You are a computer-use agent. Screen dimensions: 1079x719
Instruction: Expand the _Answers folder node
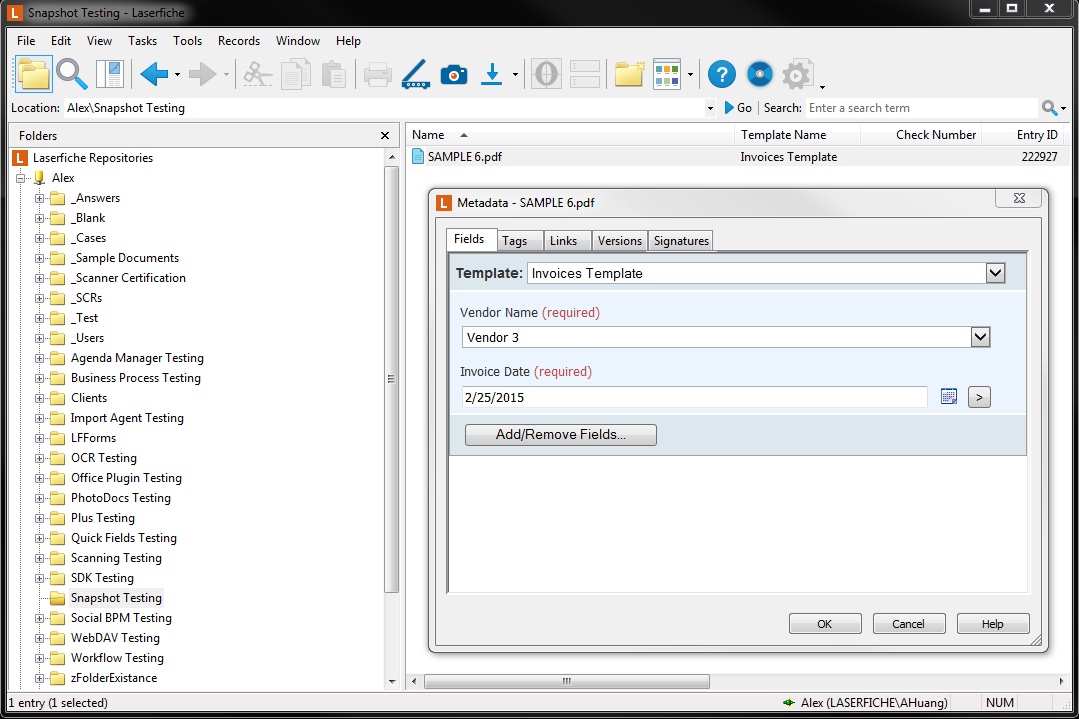pyautogui.click(x=39, y=198)
